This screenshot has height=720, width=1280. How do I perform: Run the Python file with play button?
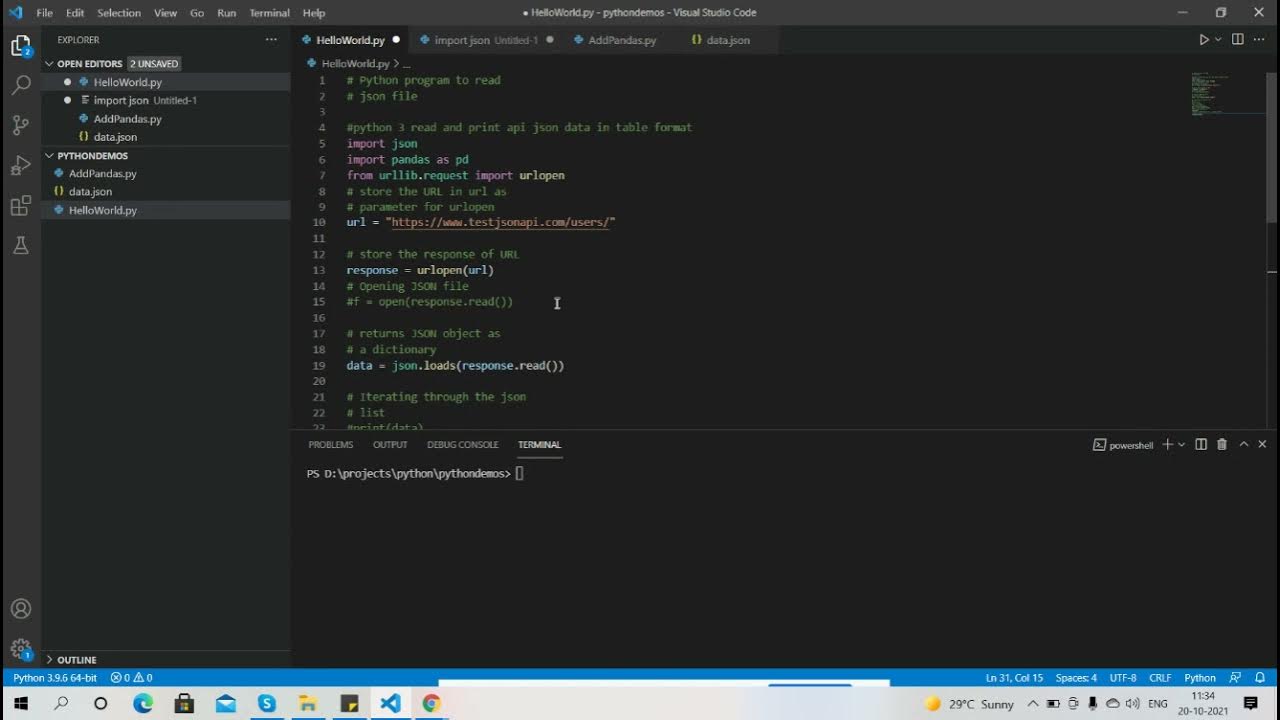click(x=1203, y=40)
